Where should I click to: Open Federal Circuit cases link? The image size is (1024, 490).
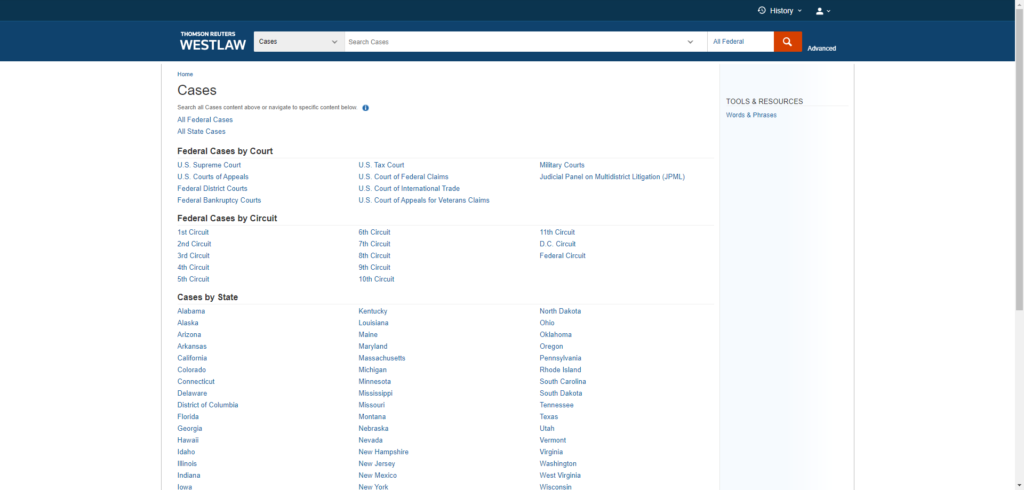(562, 256)
